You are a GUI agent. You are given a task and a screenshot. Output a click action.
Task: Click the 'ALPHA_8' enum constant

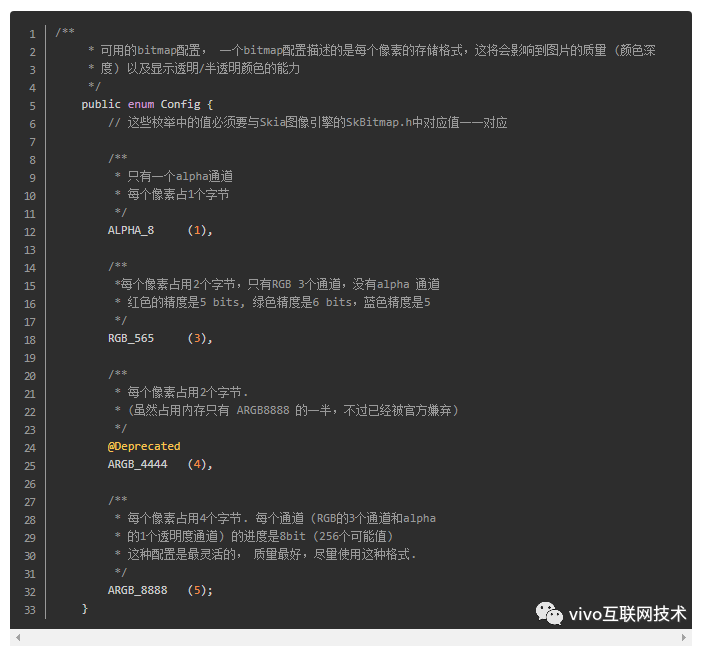[131, 230]
